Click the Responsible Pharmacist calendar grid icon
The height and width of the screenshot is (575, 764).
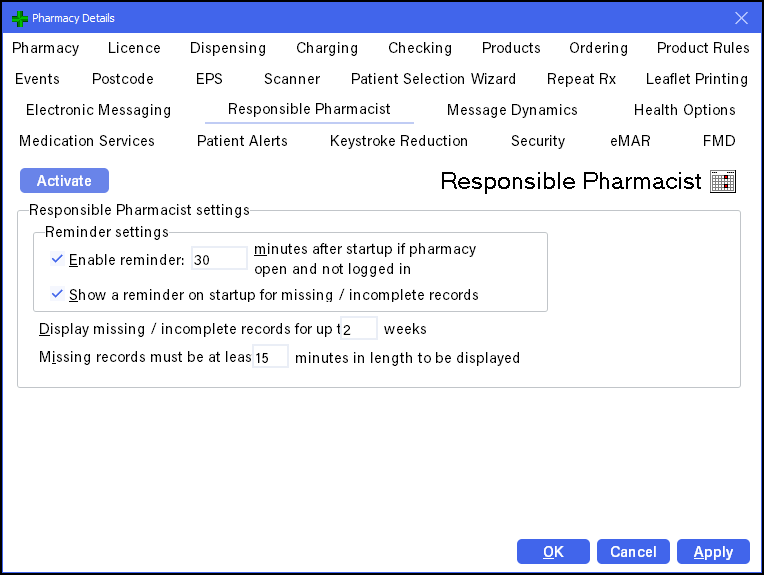pyautogui.click(x=723, y=181)
